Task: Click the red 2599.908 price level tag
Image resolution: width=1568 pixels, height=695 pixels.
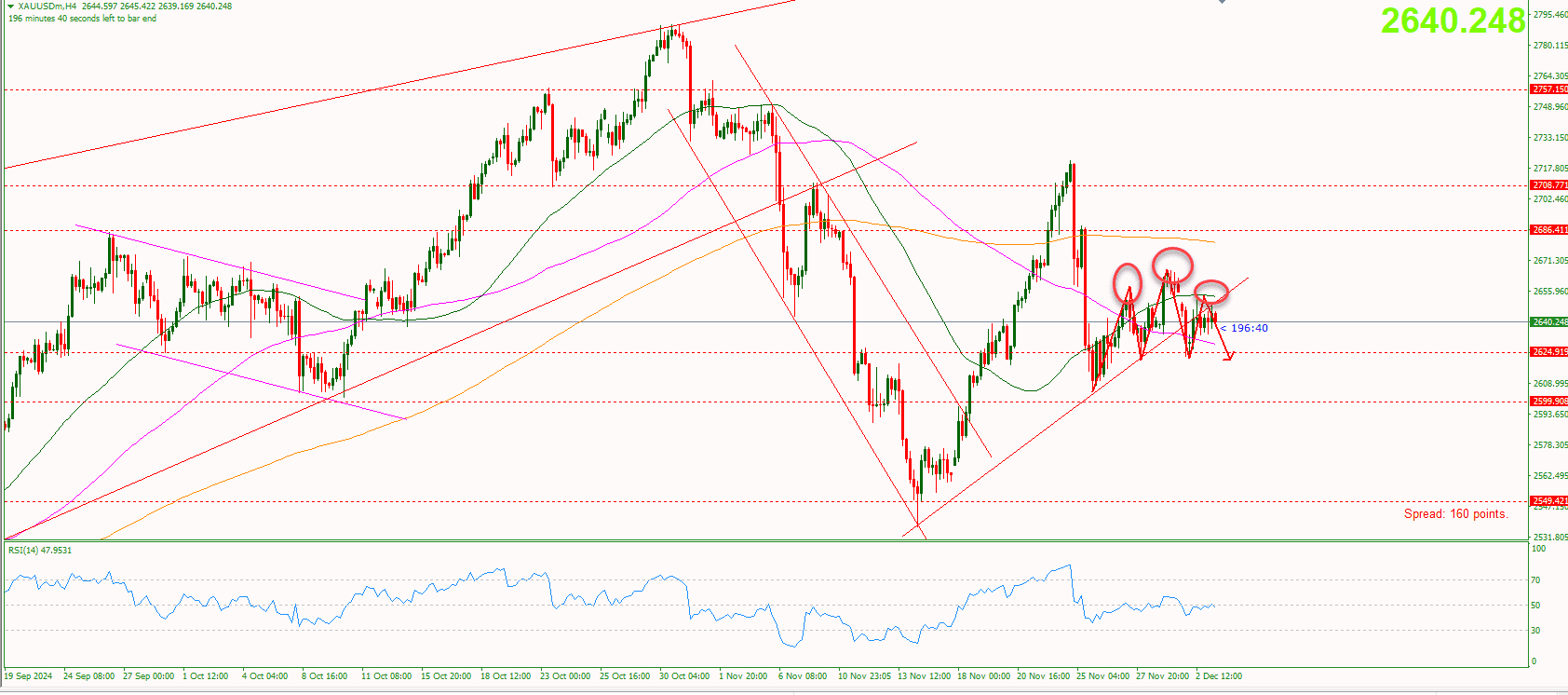Action: coord(1549,402)
